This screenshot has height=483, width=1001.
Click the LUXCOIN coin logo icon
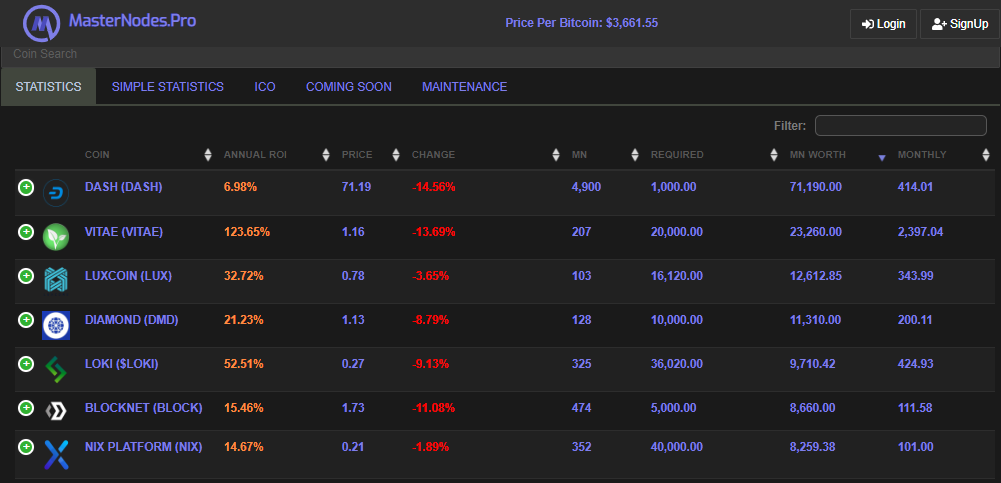(56, 281)
